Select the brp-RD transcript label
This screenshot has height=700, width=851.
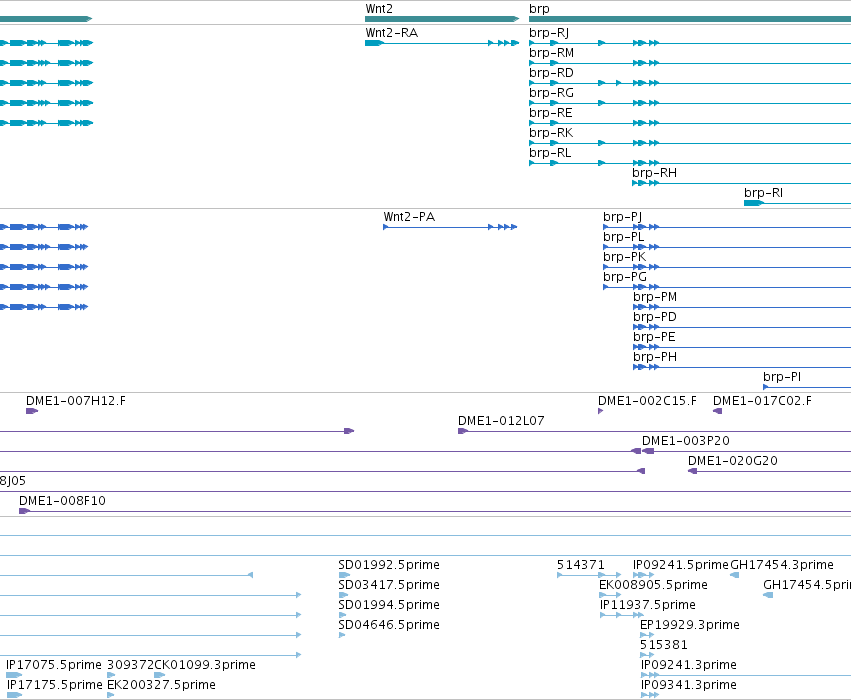[x=551, y=73]
